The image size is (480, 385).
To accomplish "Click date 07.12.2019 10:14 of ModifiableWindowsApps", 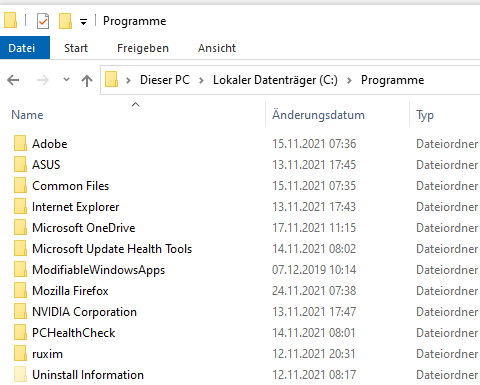I will coord(314,270).
